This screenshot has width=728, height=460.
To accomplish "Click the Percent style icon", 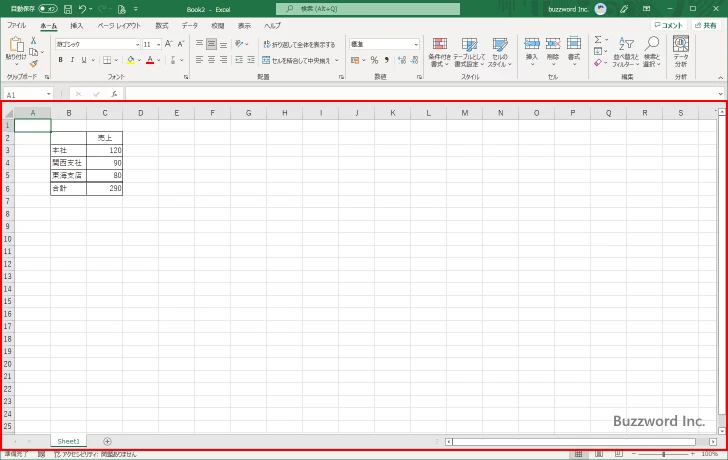I will (374, 60).
